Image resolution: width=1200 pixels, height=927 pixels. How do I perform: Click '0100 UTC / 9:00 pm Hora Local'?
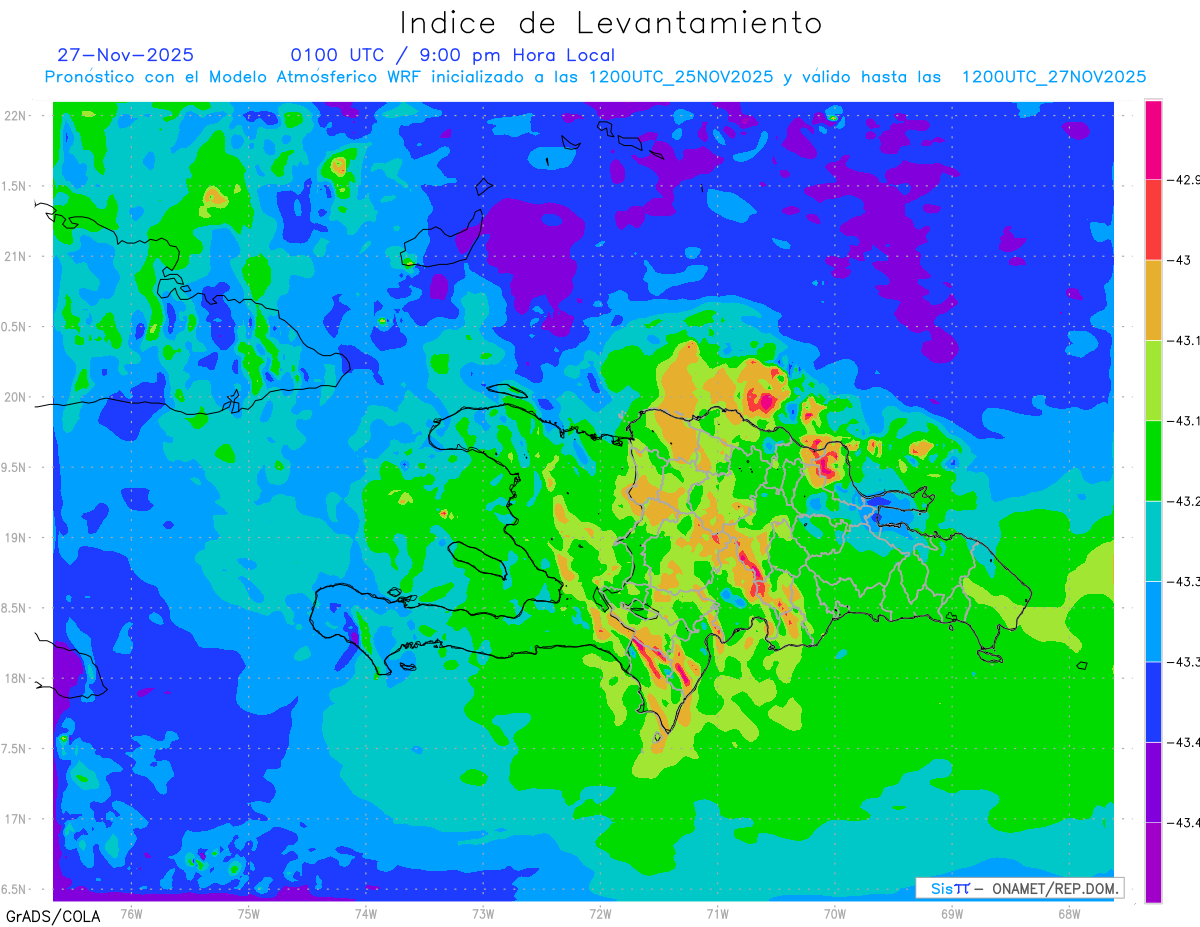click(453, 55)
